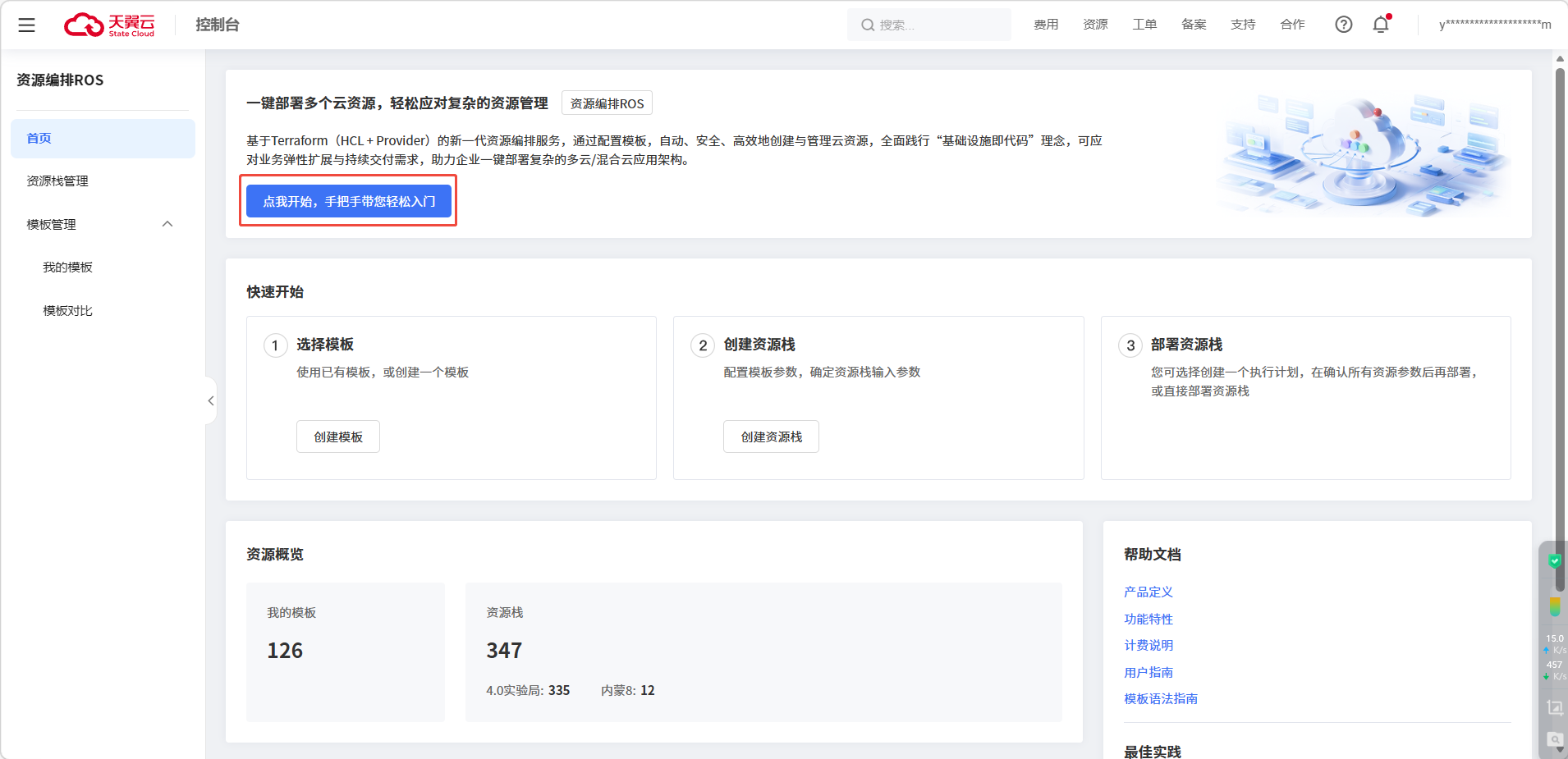1568x759 pixels.
Task: Open 我的模板 in the sidebar
Action: [67, 267]
